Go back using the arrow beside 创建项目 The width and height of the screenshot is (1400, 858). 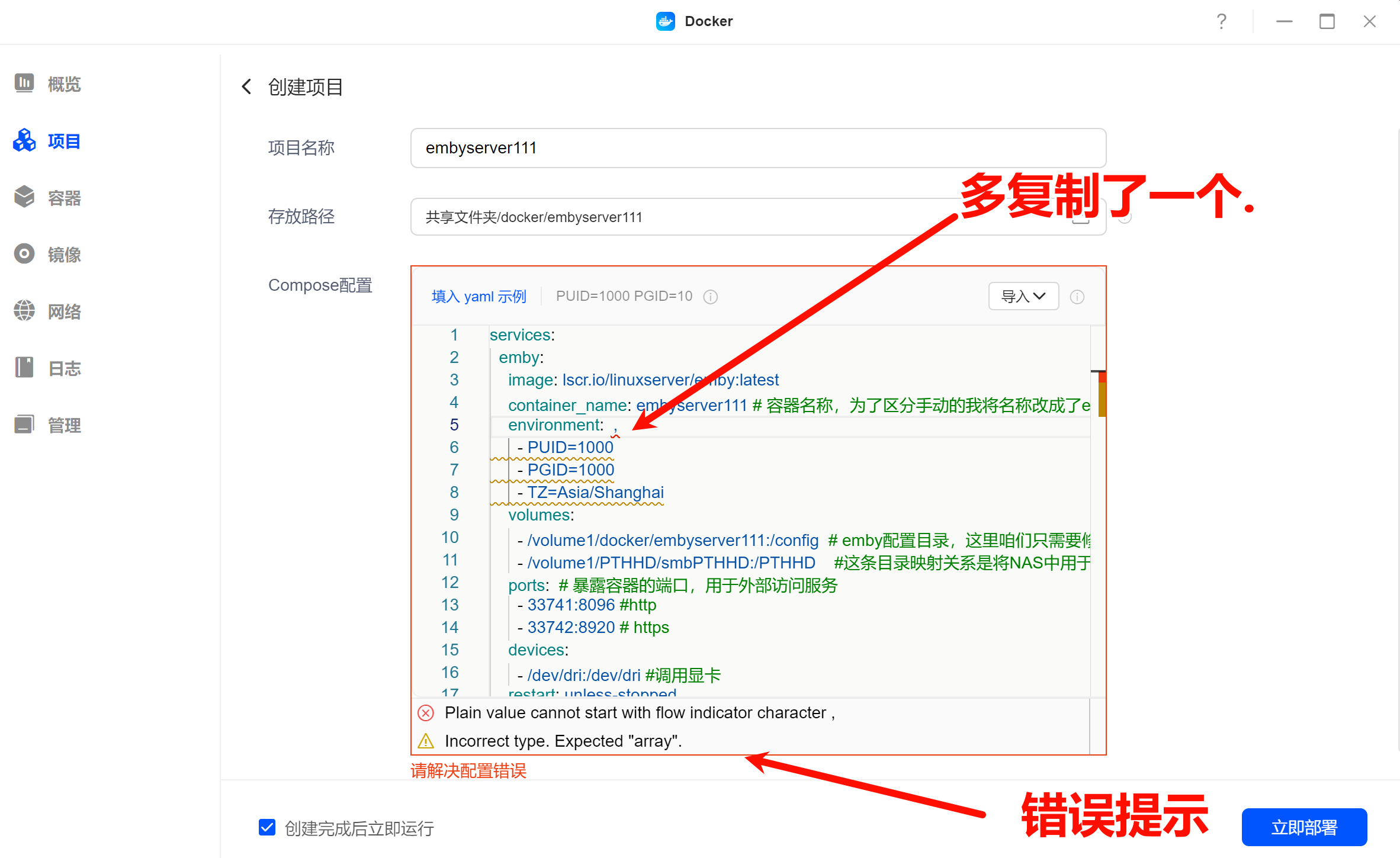[x=246, y=86]
